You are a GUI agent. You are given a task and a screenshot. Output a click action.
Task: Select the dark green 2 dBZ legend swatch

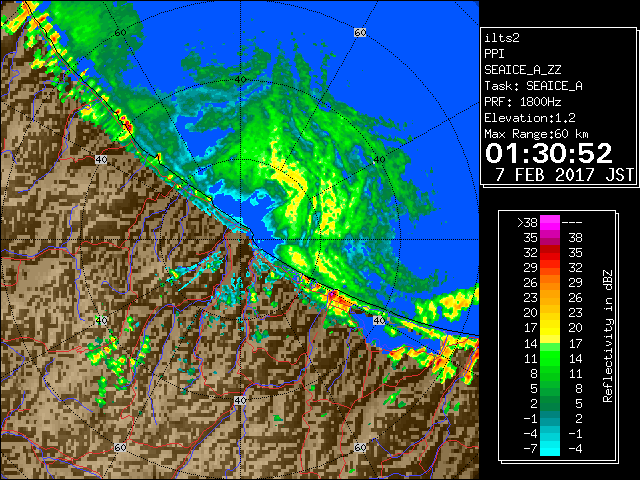tap(550, 404)
